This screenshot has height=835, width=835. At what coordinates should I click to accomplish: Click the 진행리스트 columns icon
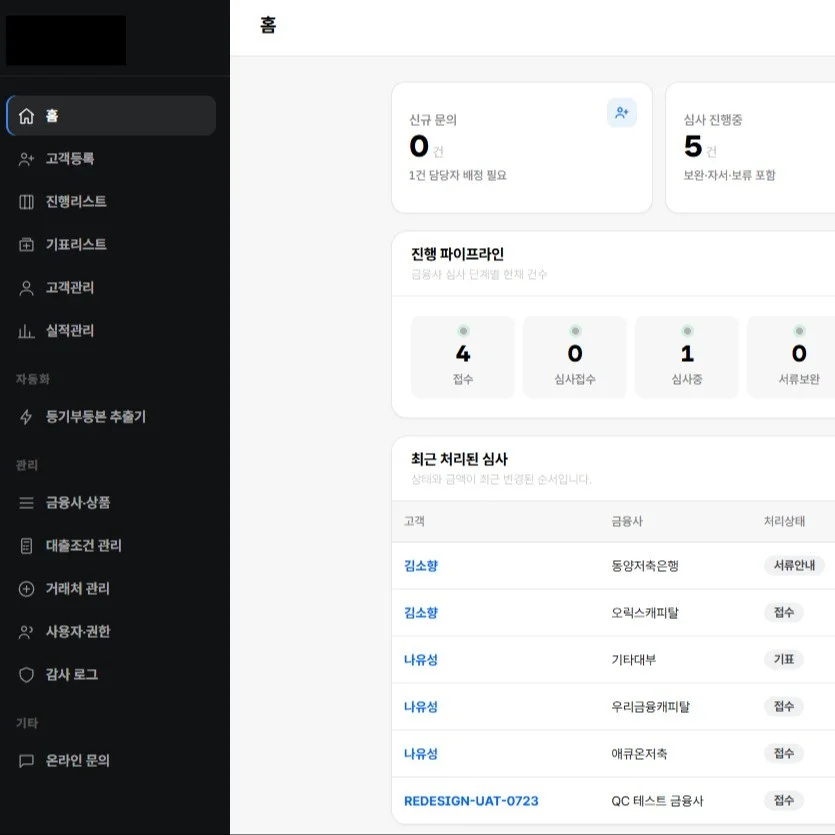coord(26,202)
